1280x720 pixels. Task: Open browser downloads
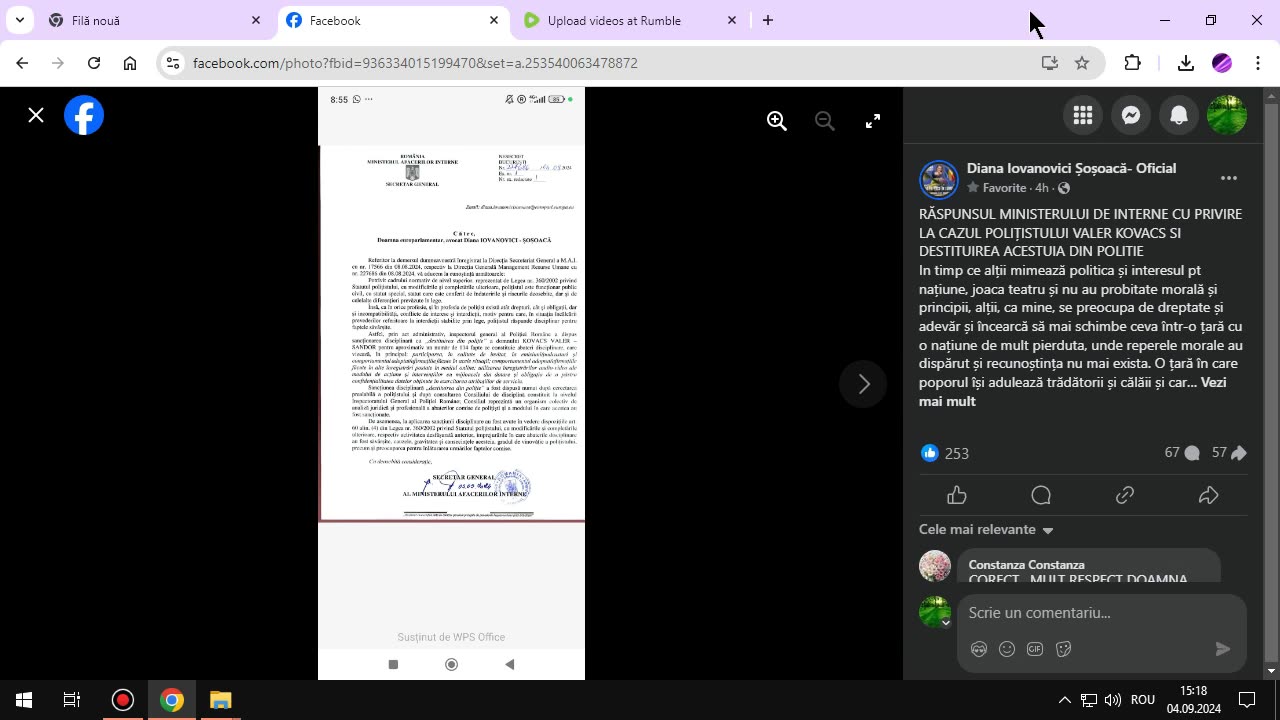pos(1186,63)
